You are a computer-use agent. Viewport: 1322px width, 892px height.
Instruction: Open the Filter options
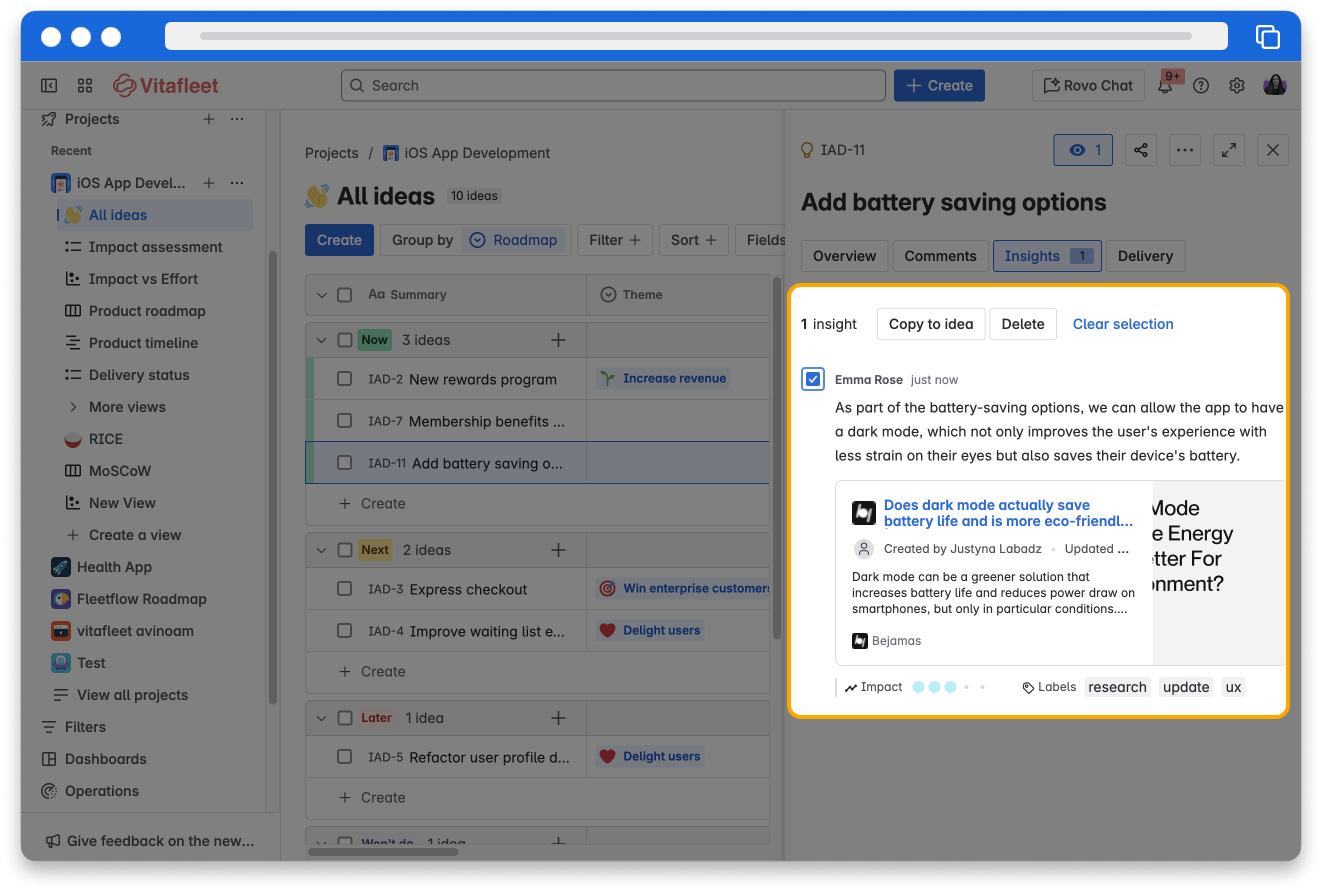(x=615, y=240)
